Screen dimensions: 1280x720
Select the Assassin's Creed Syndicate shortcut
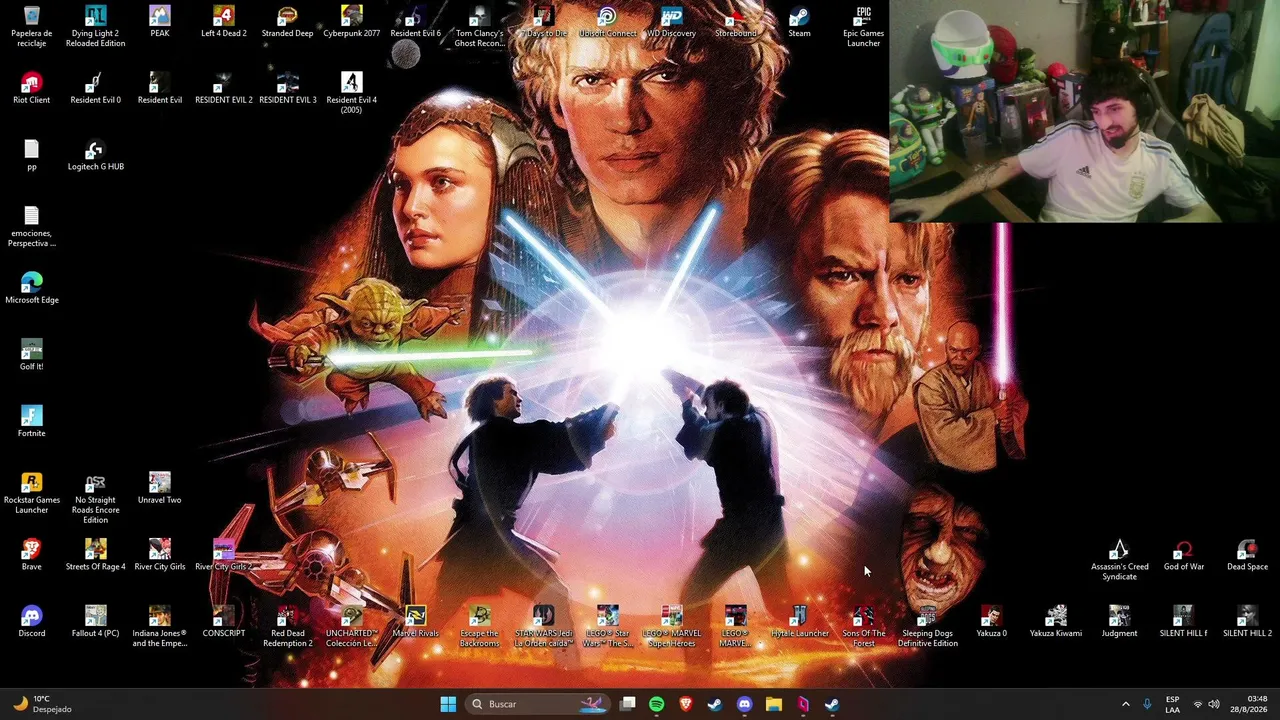coord(1120,560)
